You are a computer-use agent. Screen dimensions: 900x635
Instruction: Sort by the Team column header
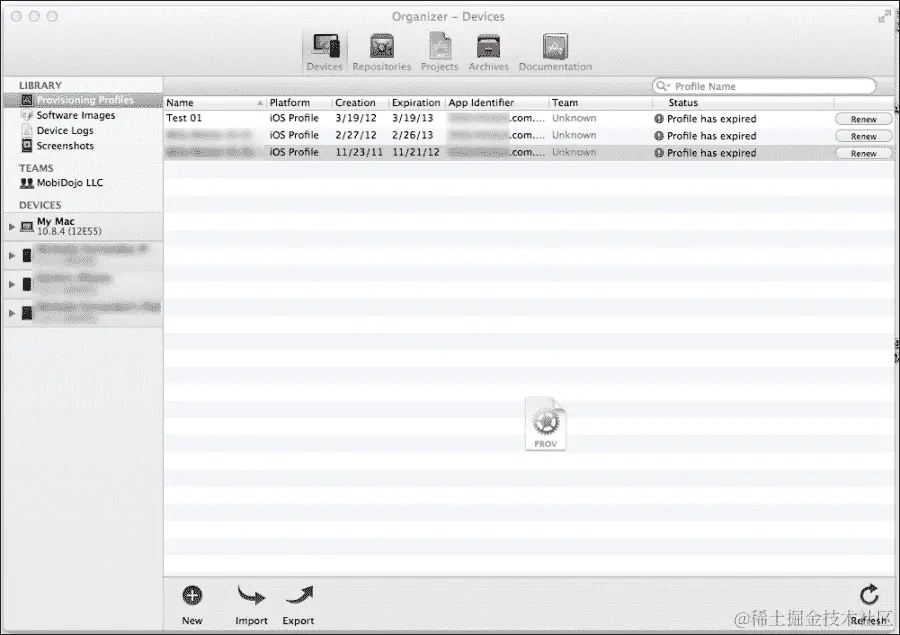click(x=600, y=103)
